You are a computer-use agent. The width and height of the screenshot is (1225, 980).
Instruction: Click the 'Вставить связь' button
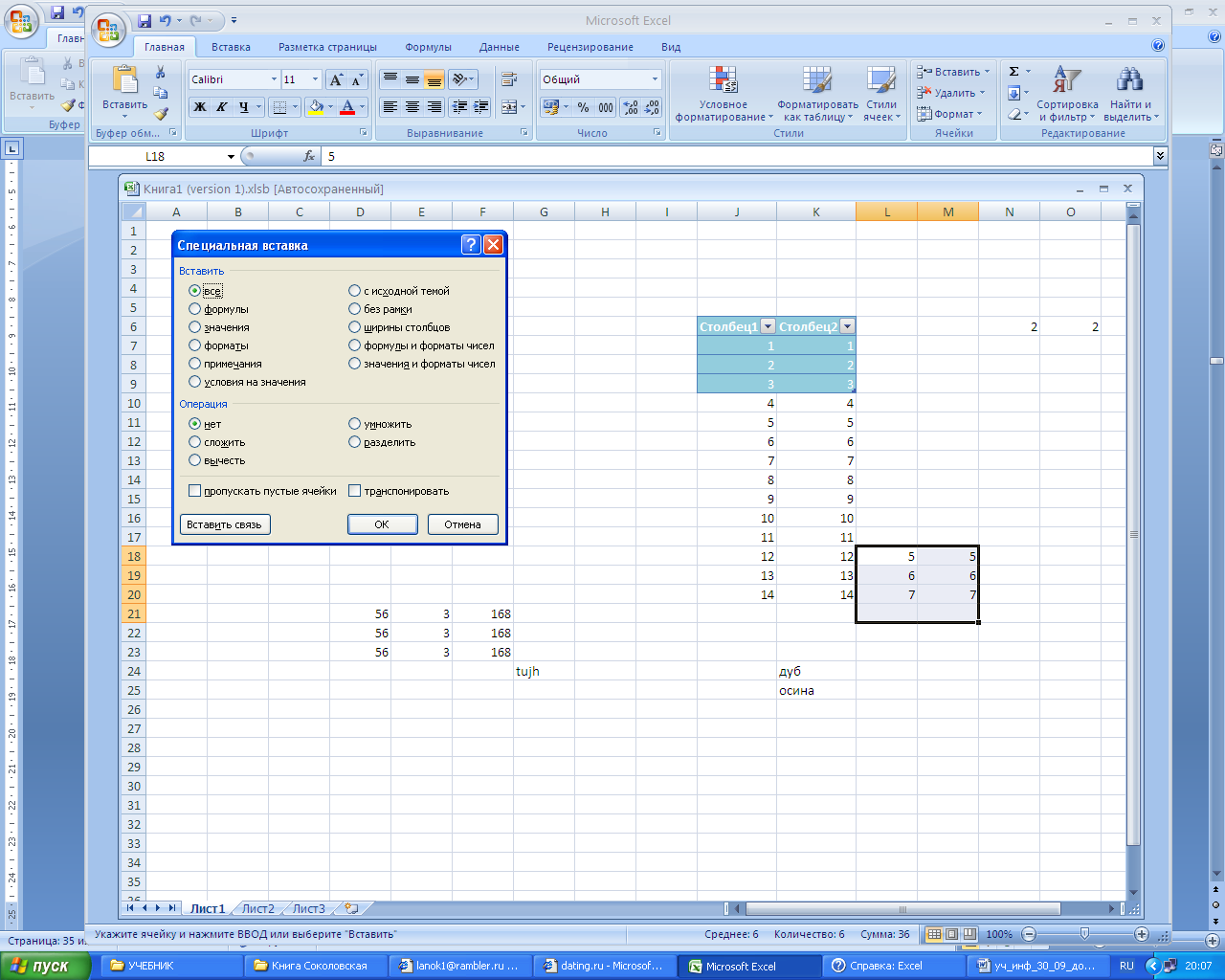pyautogui.click(x=225, y=524)
